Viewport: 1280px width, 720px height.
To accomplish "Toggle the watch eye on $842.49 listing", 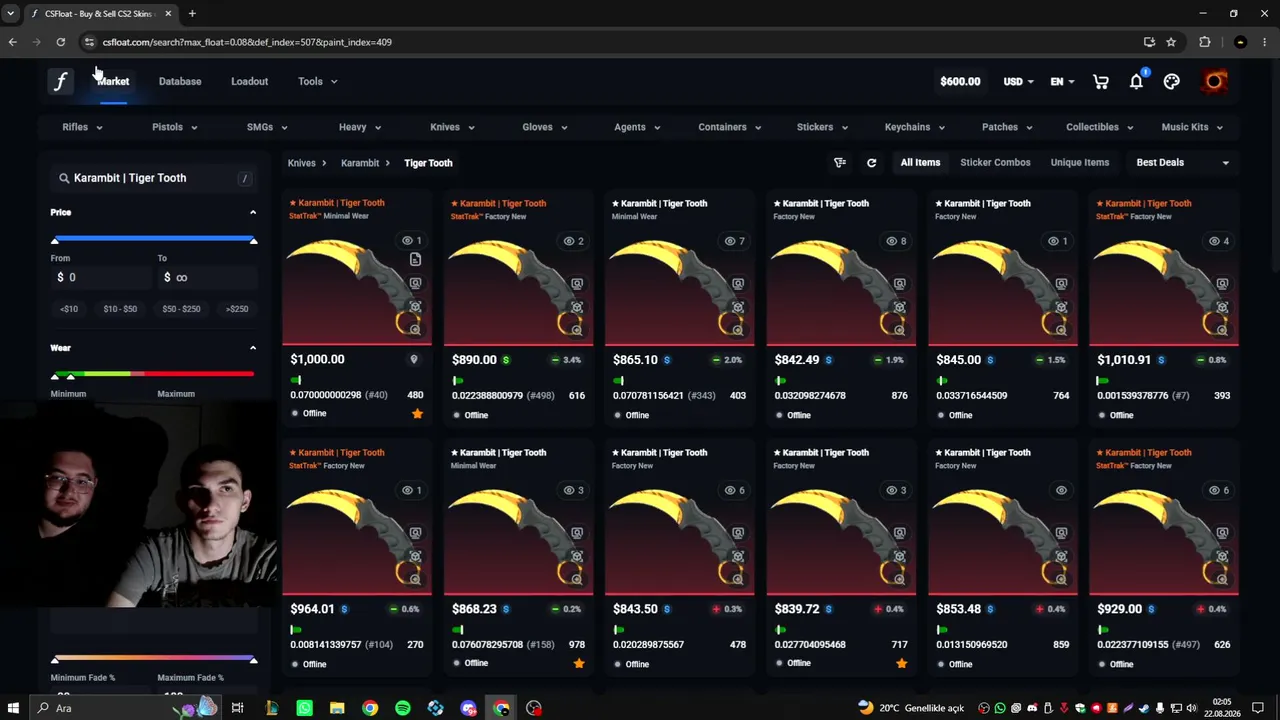I will [x=896, y=241].
